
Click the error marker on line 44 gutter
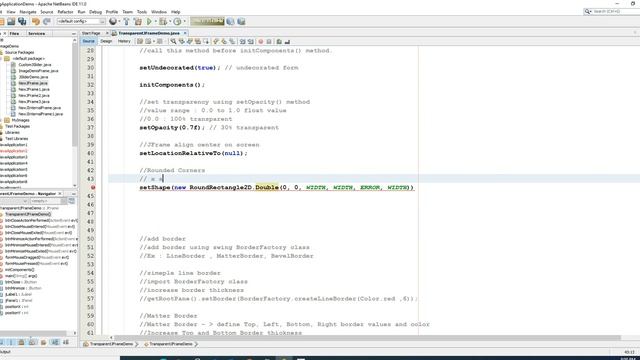tap(93, 187)
